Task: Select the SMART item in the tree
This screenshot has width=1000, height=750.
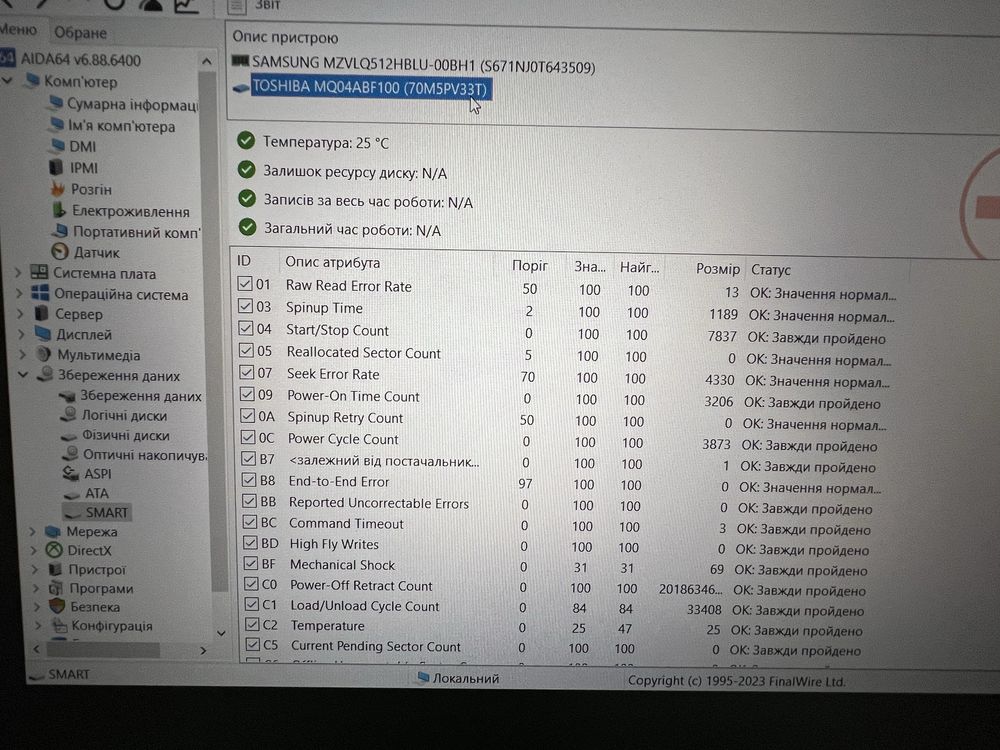Action: pyautogui.click(x=96, y=512)
